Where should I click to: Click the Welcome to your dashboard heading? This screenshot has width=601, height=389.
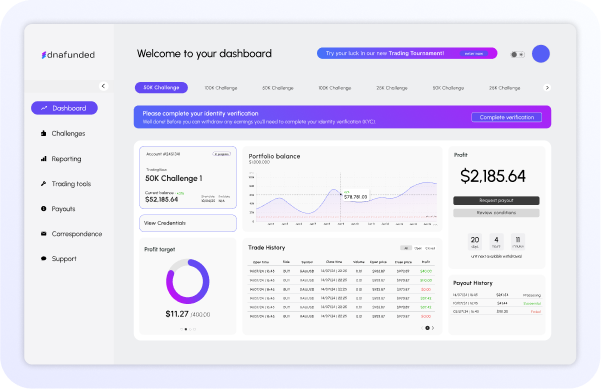pos(204,53)
